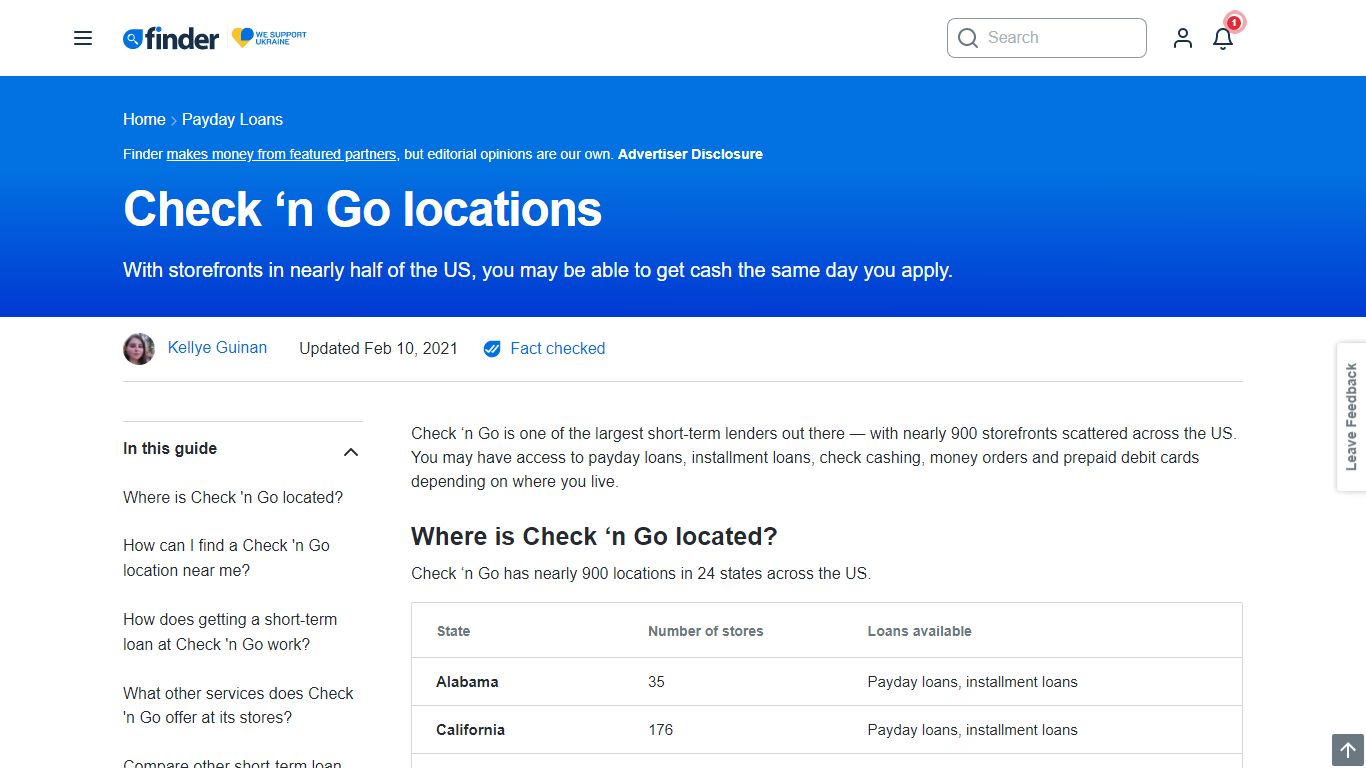Collapse the 'In this guide' section
This screenshot has height=768, width=1366.
pyautogui.click(x=351, y=452)
